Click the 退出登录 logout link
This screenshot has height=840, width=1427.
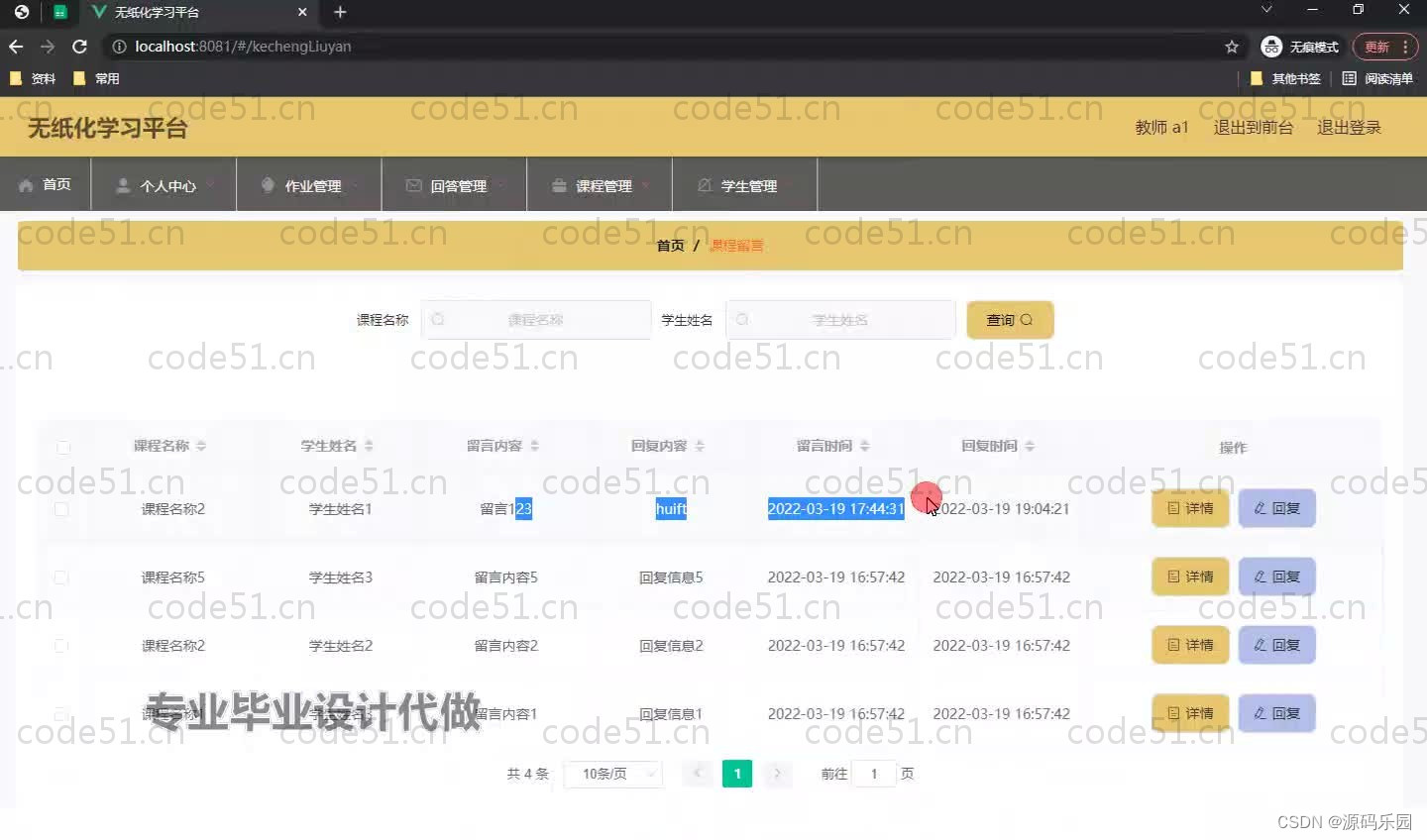click(1348, 127)
